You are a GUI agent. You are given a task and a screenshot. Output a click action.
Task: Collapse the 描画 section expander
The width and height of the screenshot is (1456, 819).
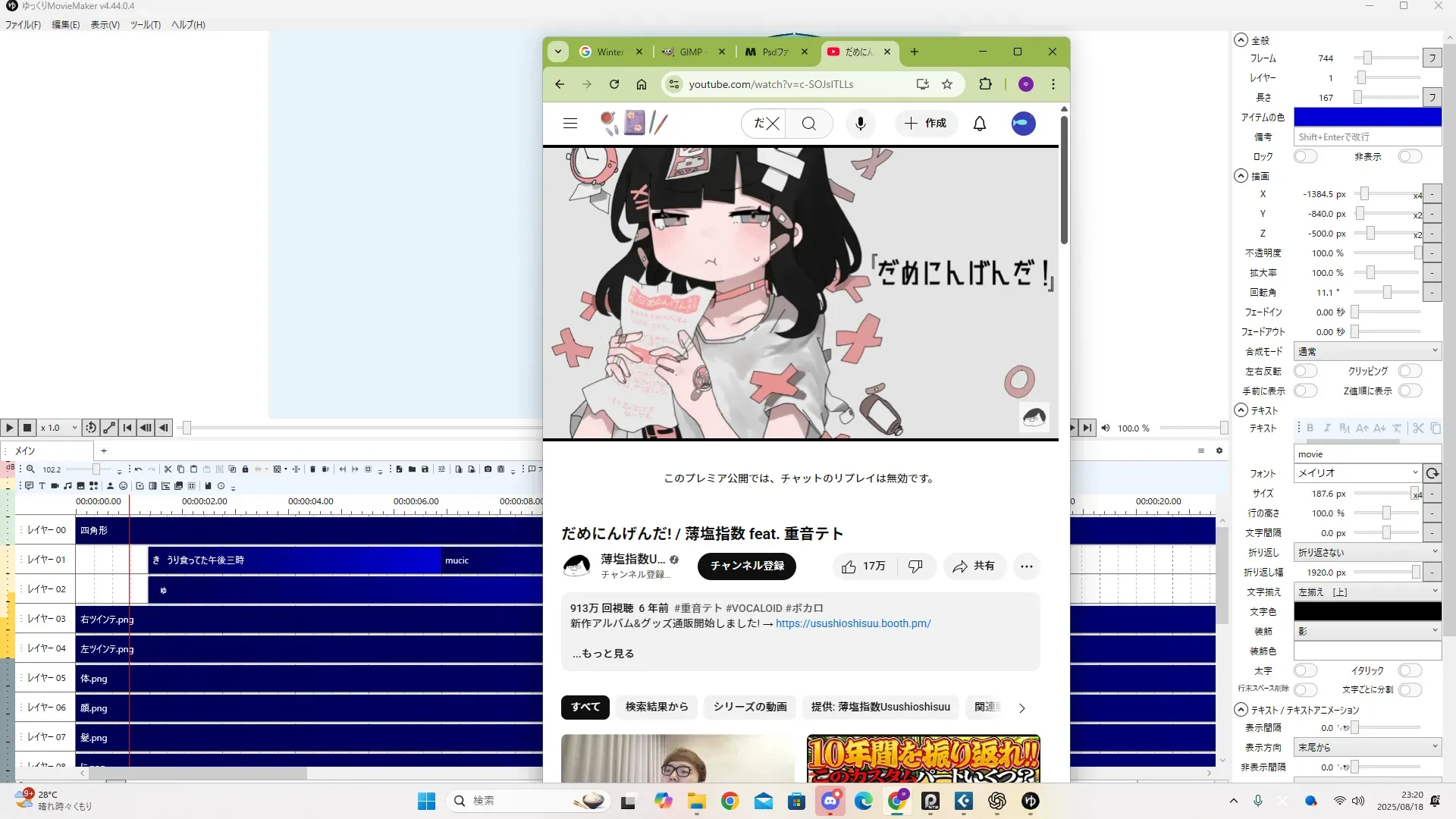pyautogui.click(x=1241, y=176)
